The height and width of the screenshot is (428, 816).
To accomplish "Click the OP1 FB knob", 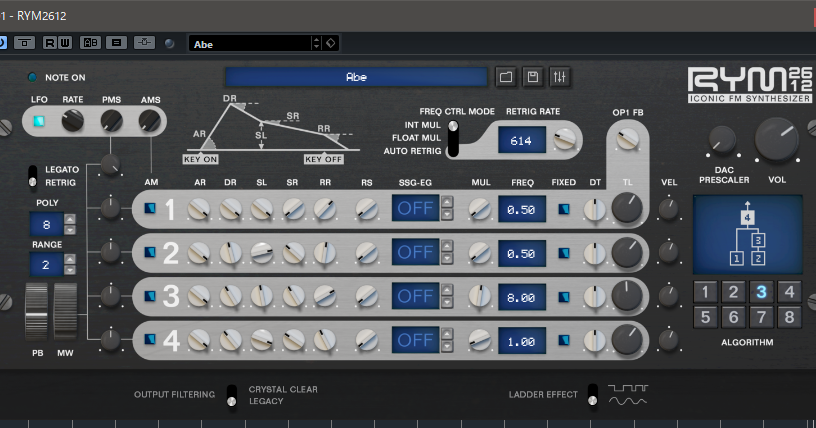I will pos(628,139).
